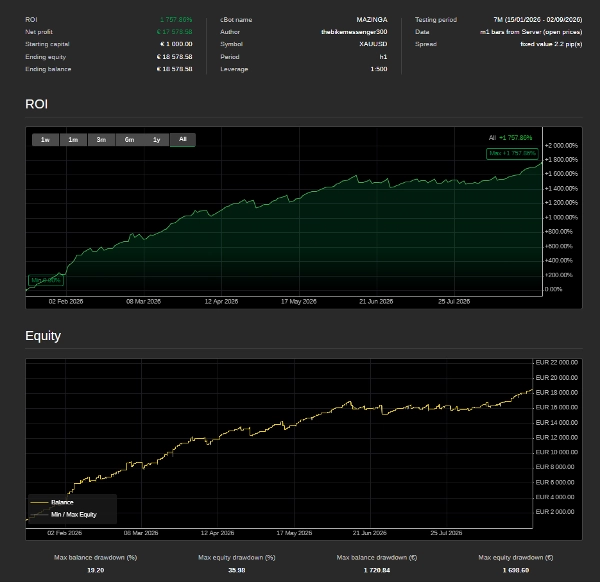Viewport: 600px width, 582px height.
Task: Toggle the Min / Max Equity legend entry
Action: pyautogui.click(x=63, y=515)
